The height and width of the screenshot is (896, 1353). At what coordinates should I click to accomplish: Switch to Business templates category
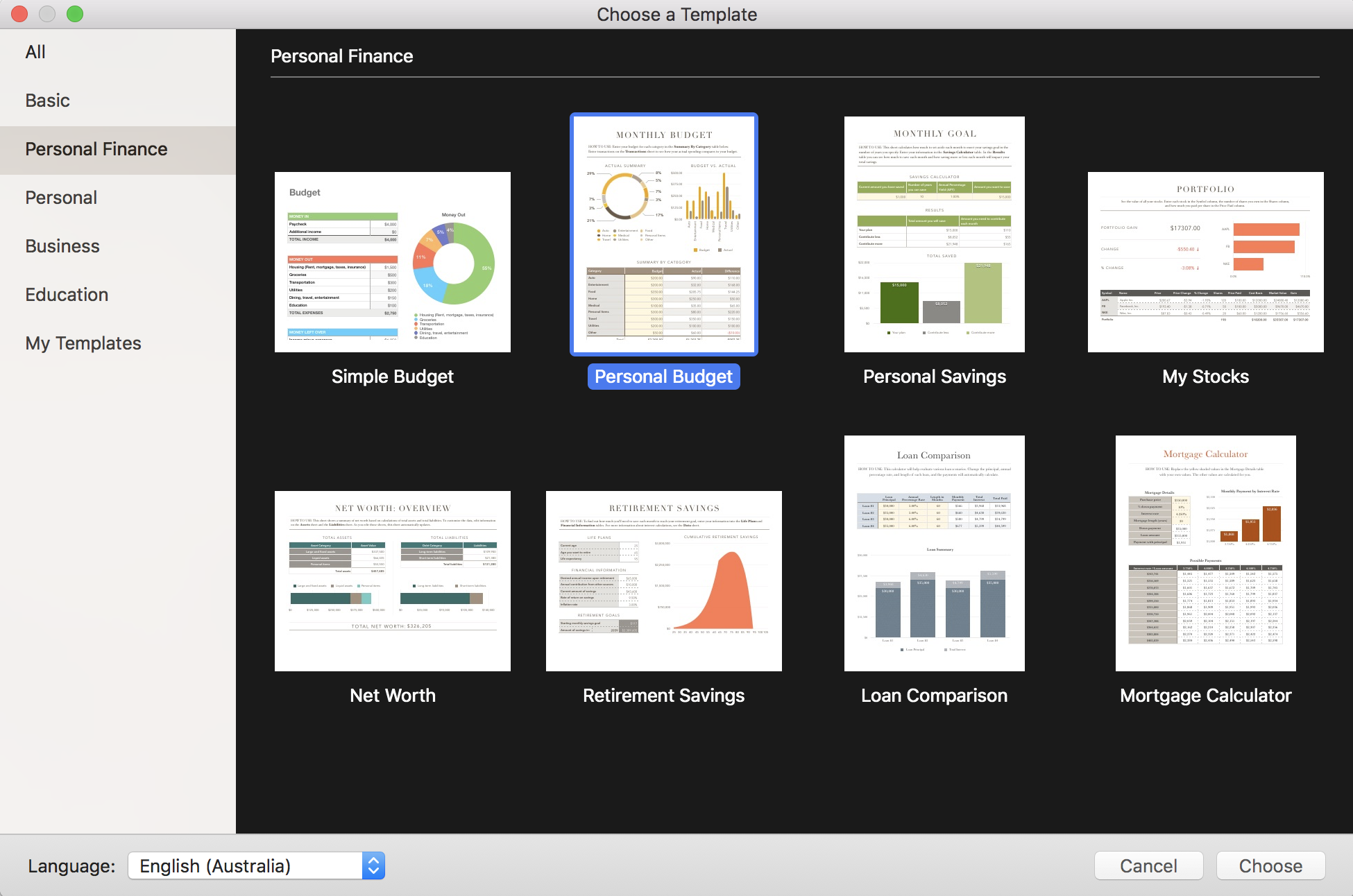pos(62,246)
